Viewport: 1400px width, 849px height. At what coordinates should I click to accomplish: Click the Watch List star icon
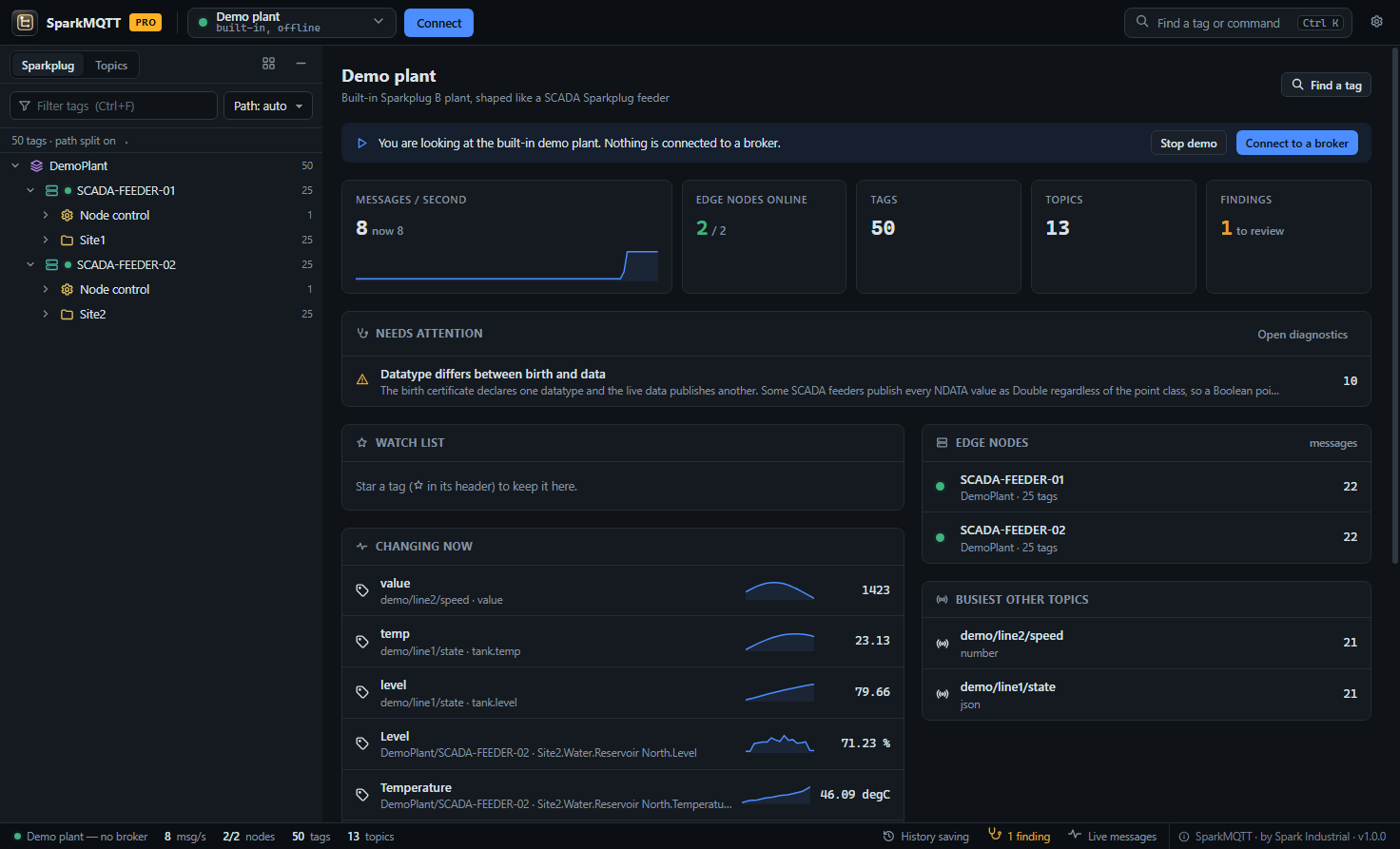tap(361, 443)
